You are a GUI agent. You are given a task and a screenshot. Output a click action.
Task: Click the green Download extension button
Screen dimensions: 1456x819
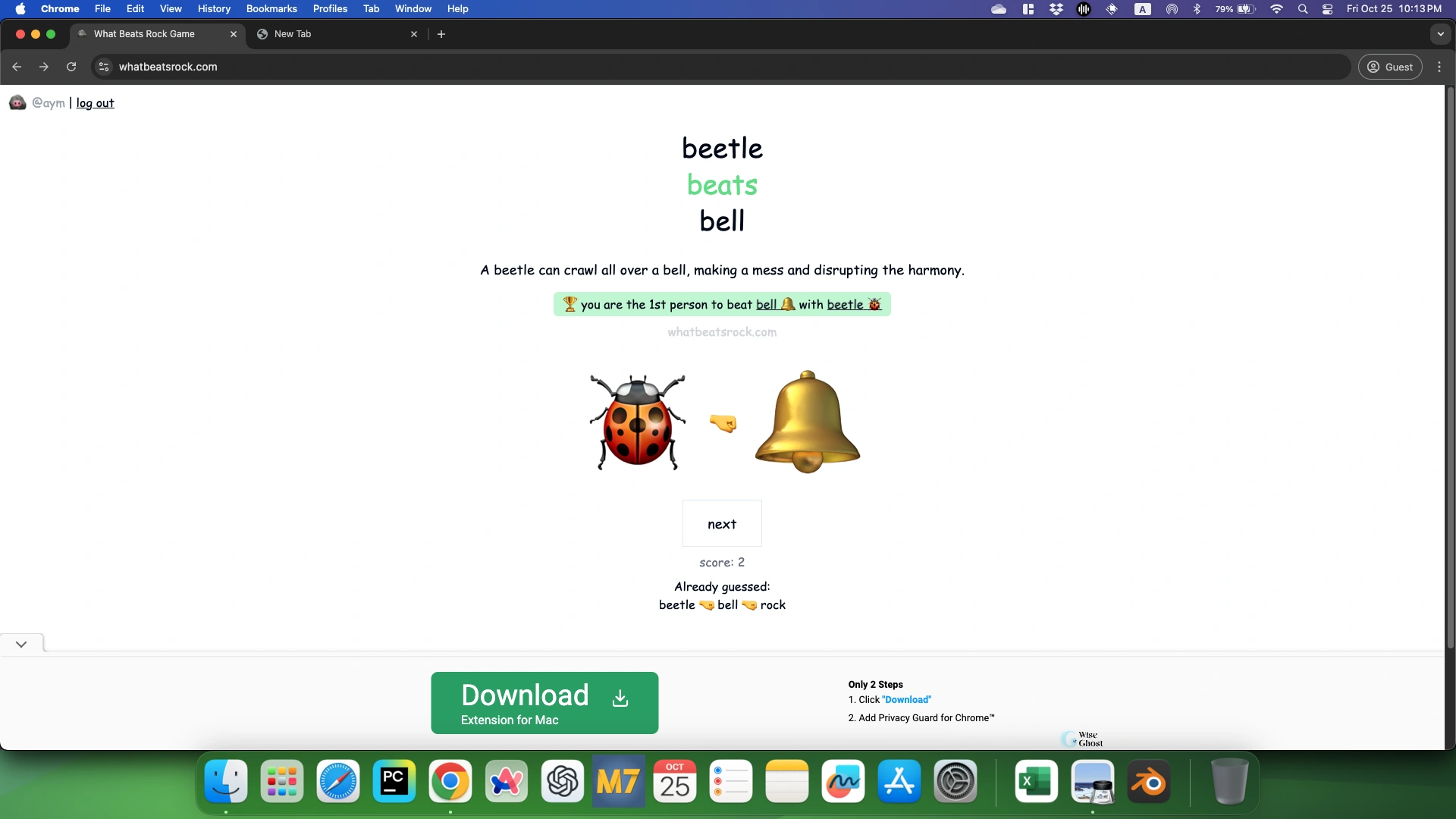(x=544, y=703)
